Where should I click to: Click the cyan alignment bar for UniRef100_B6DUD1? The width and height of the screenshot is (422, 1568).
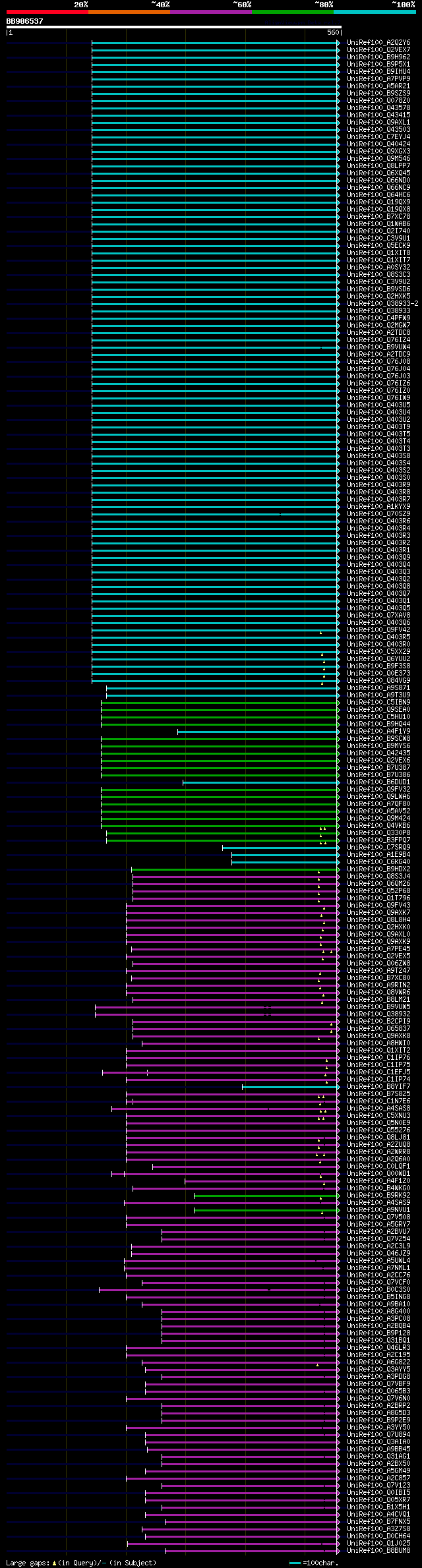pos(261,782)
